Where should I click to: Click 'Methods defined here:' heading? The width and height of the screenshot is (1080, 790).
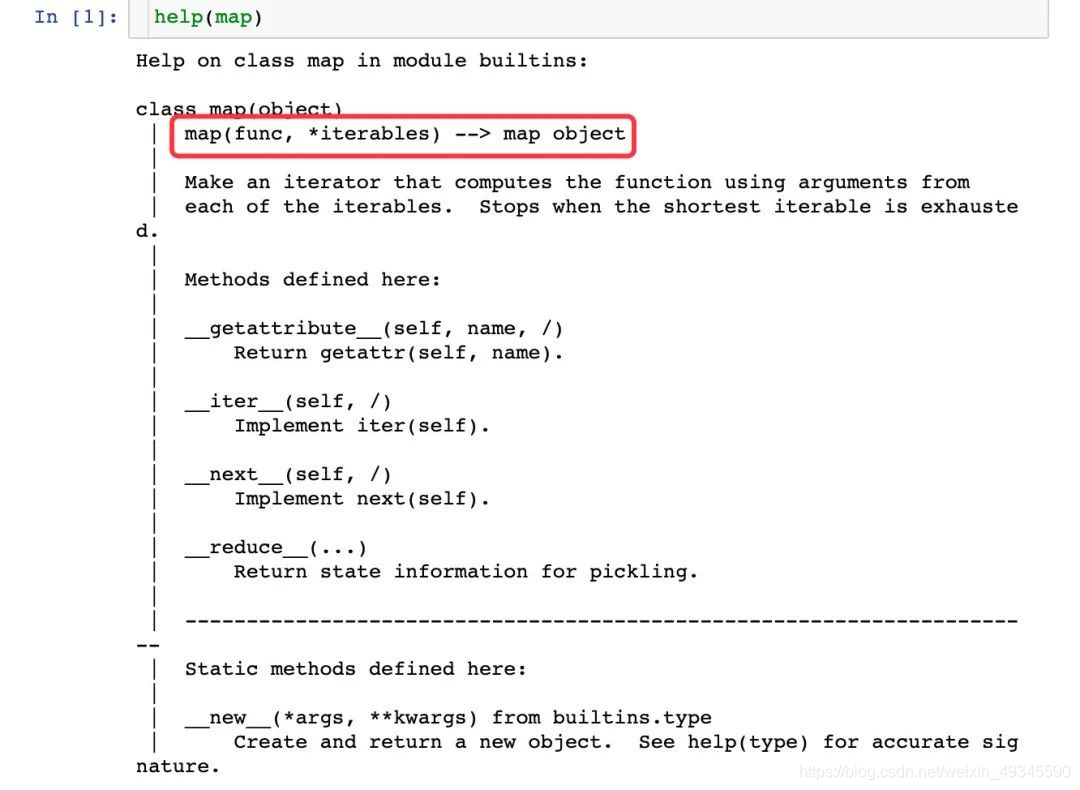(x=312, y=280)
